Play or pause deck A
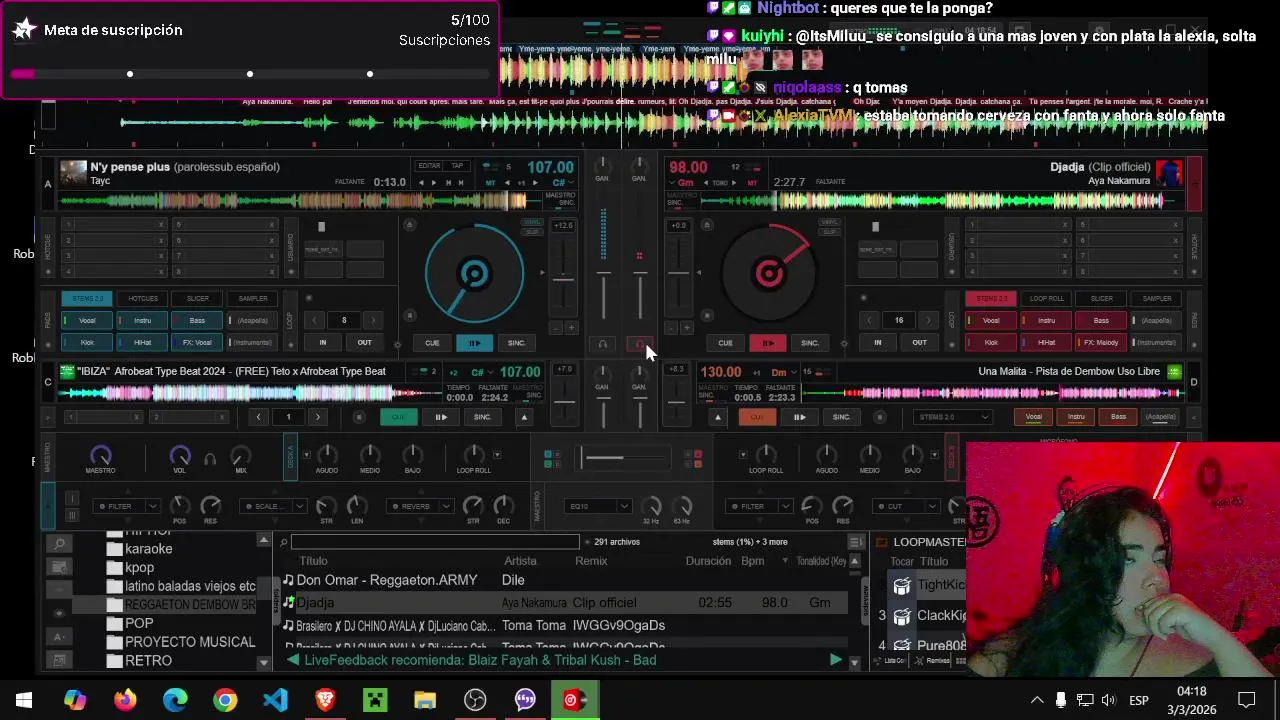This screenshot has height=720, width=1280. (x=474, y=343)
